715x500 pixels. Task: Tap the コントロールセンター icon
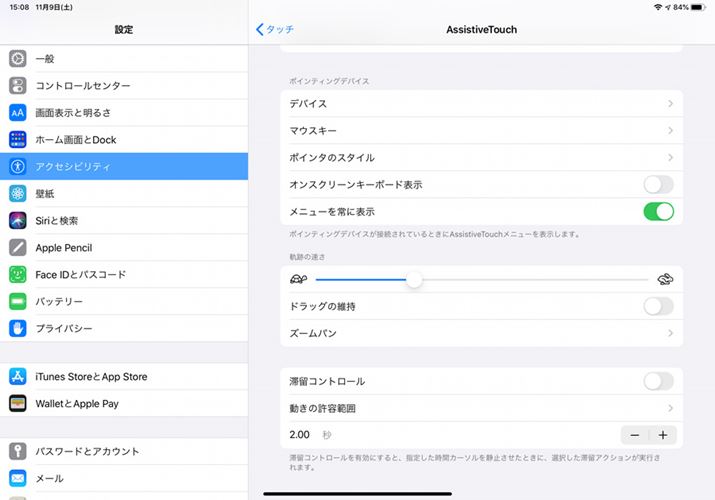18,86
